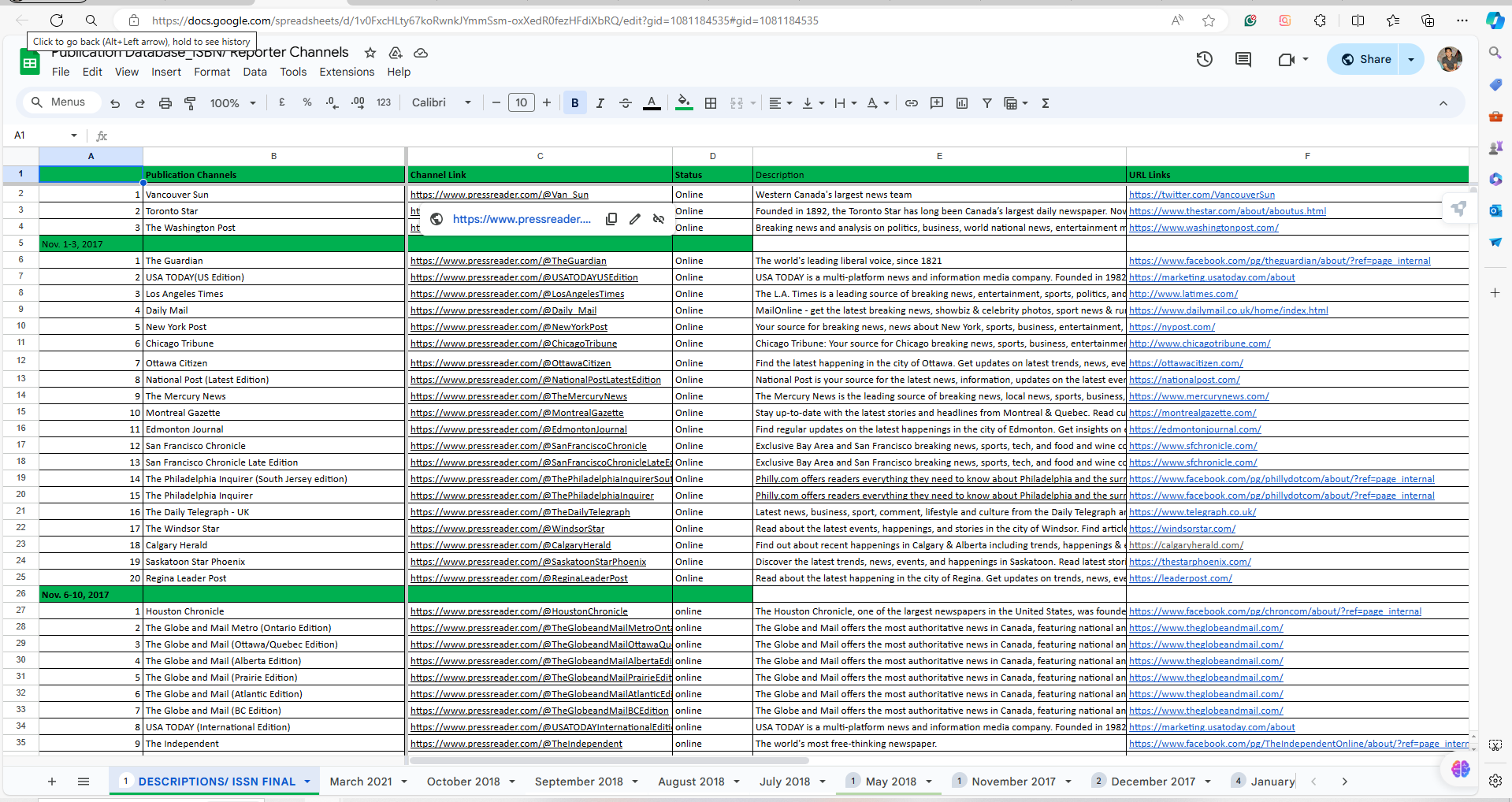Open version history clock icon
Image resolution: width=1512 pixels, height=802 pixels.
[x=1204, y=59]
